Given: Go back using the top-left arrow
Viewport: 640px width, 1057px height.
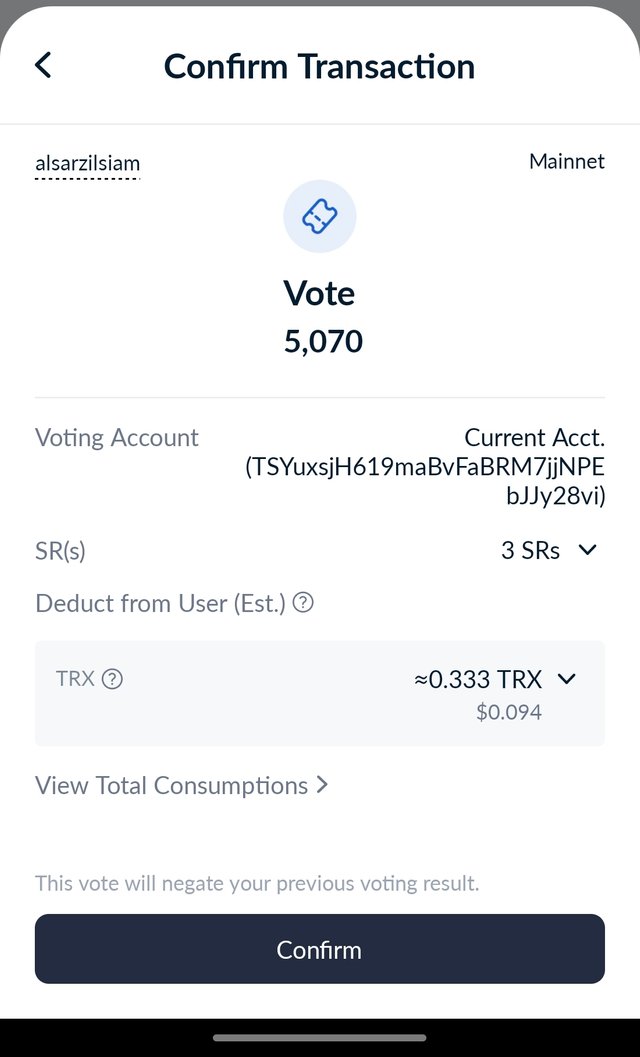Looking at the screenshot, I should 43,65.
